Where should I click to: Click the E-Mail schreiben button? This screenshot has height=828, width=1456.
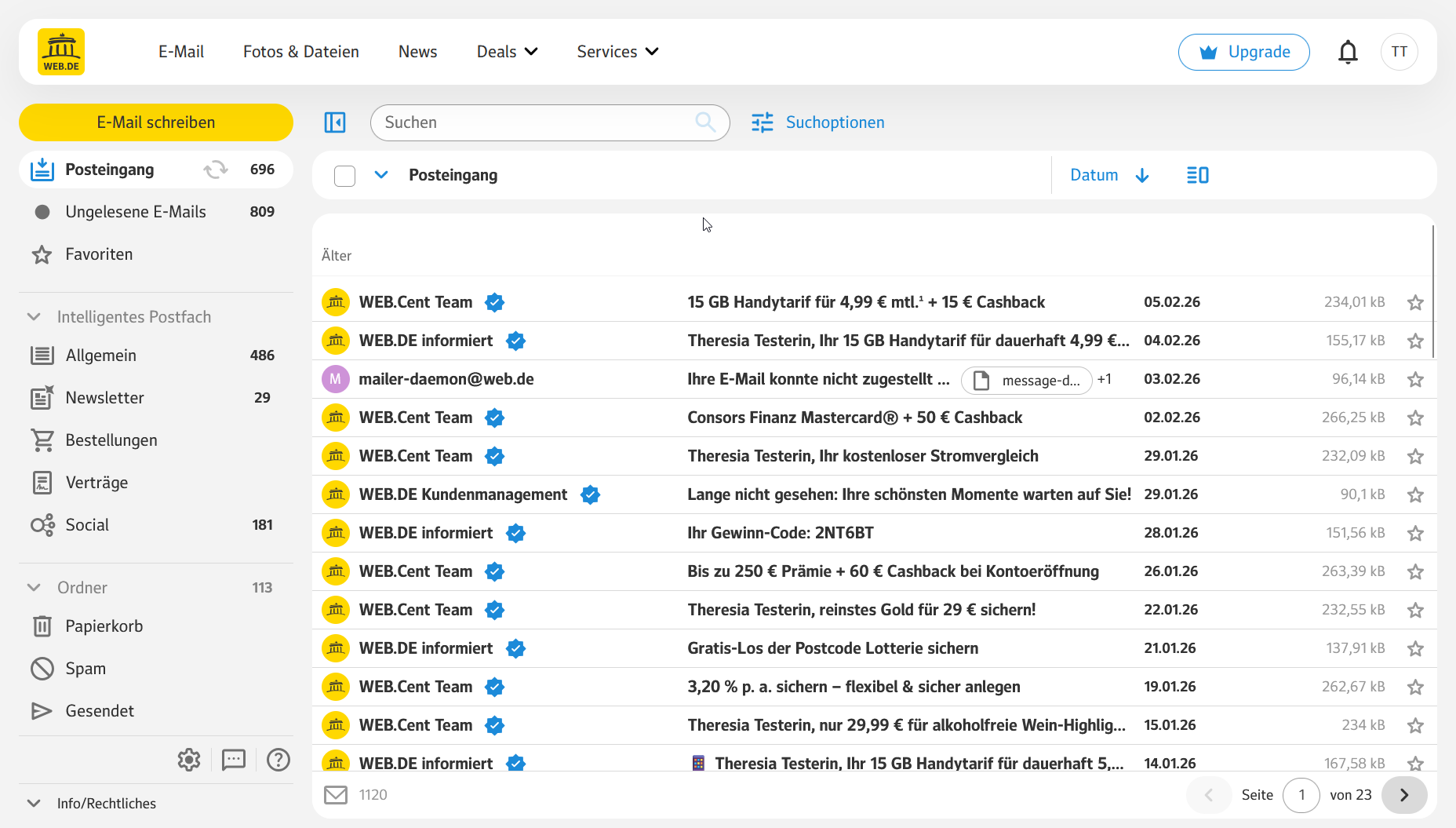click(x=156, y=122)
